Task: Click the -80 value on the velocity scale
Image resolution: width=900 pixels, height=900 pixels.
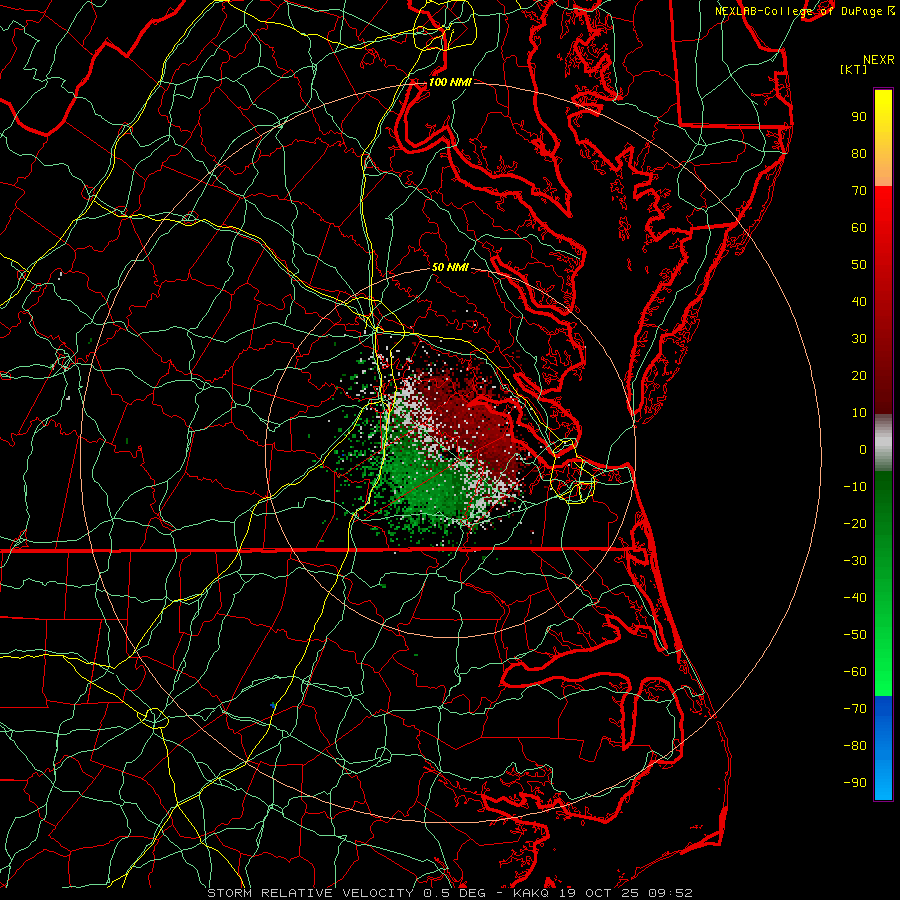Action: click(855, 746)
